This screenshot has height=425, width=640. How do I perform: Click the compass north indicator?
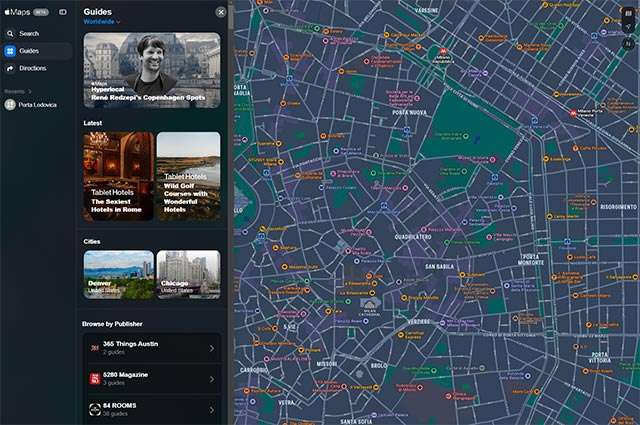click(x=627, y=45)
